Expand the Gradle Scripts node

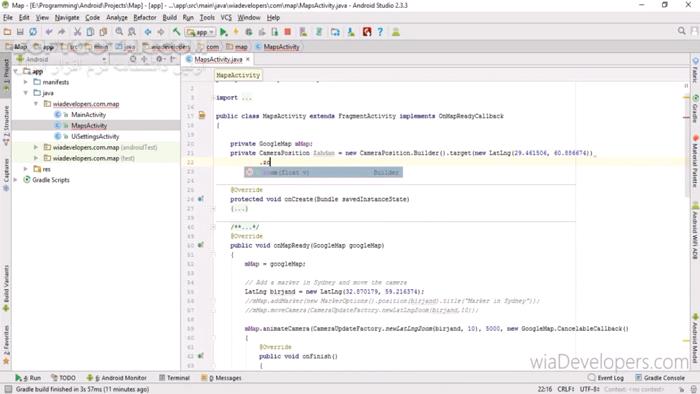(16, 180)
